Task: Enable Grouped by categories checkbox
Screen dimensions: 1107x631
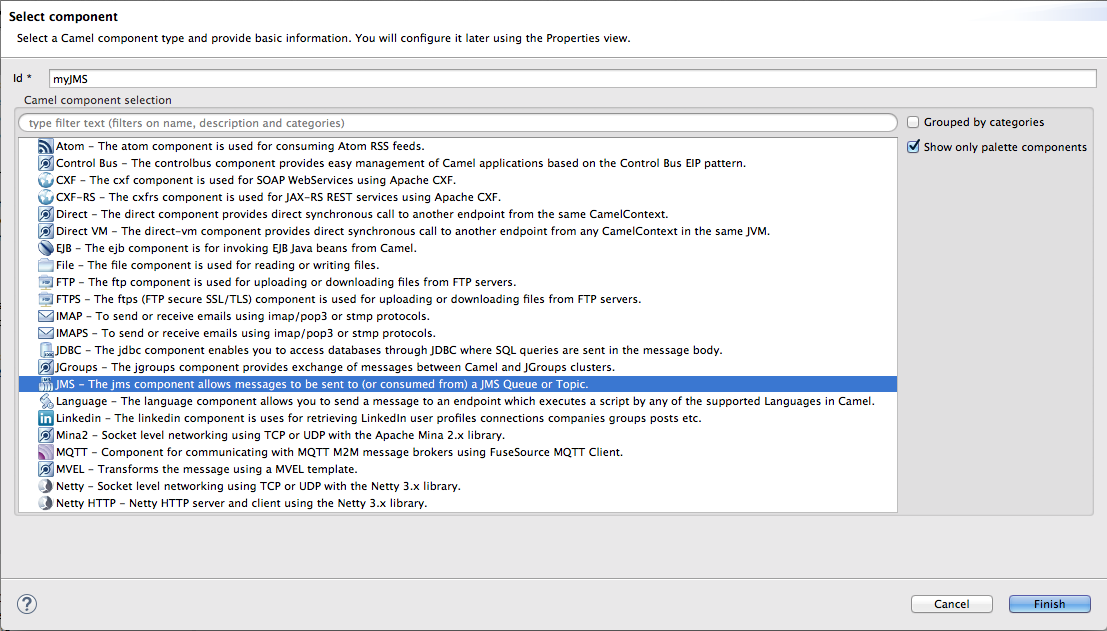Action: coord(913,122)
